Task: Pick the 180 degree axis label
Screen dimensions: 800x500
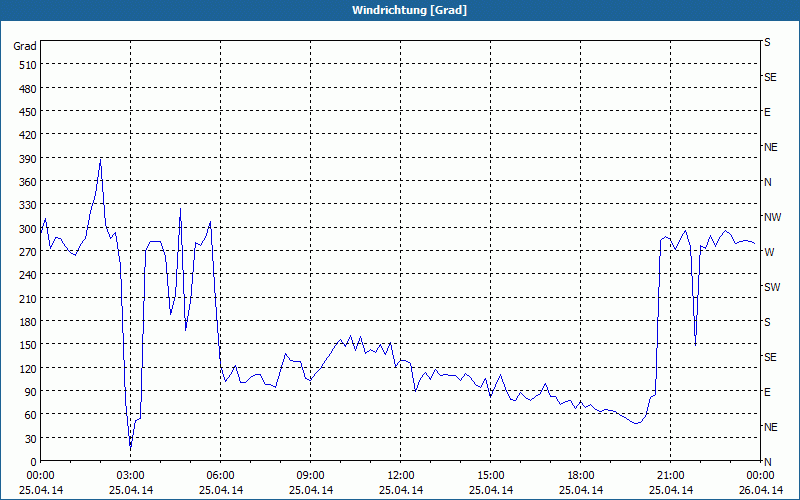Action: coord(28,322)
